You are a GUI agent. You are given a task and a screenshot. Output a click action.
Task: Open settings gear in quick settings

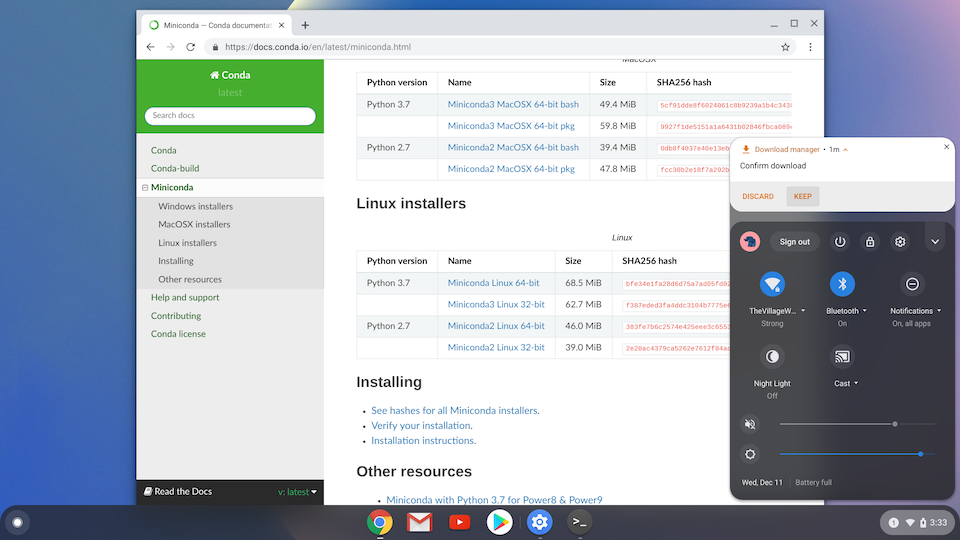tap(900, 242)
